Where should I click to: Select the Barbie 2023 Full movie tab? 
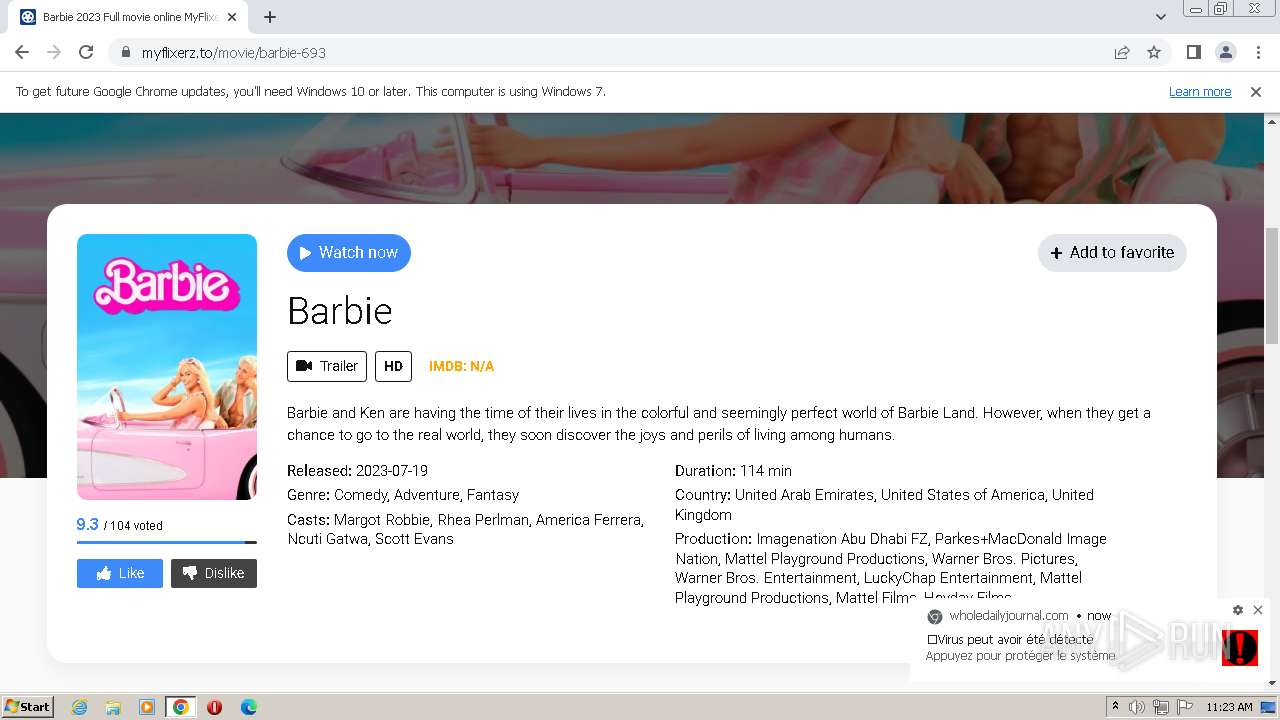coord(130,17)
